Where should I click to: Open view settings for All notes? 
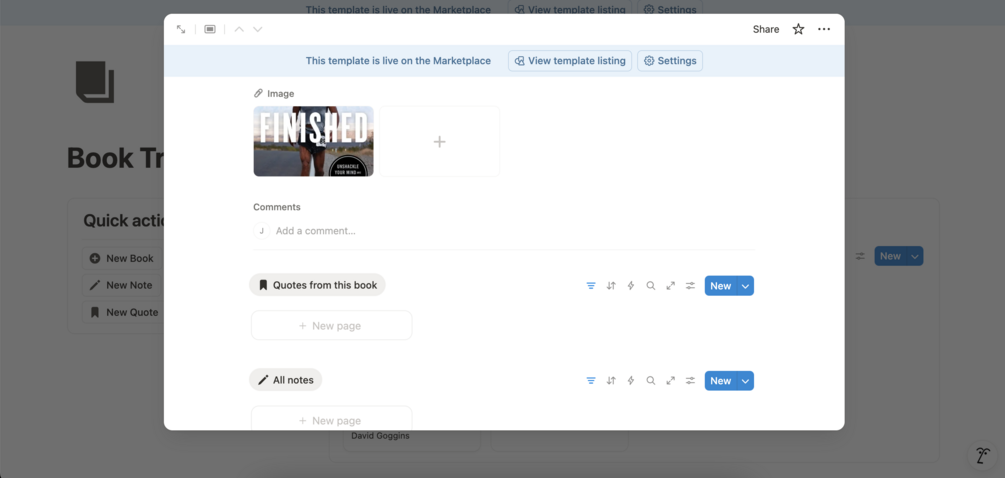690,381
